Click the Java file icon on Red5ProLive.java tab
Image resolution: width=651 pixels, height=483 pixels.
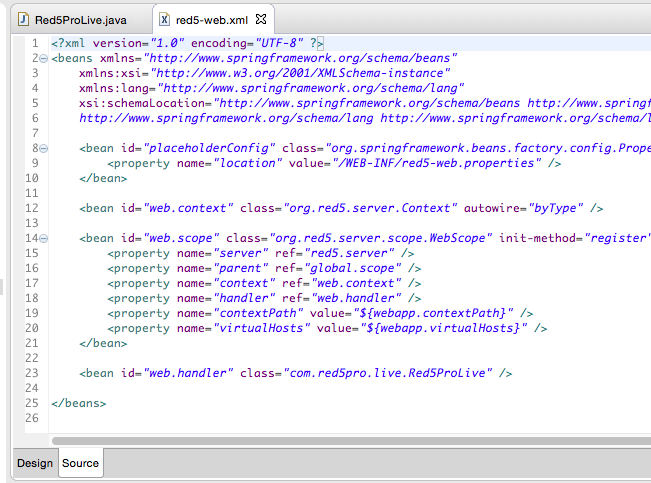(x=24, y=20)
